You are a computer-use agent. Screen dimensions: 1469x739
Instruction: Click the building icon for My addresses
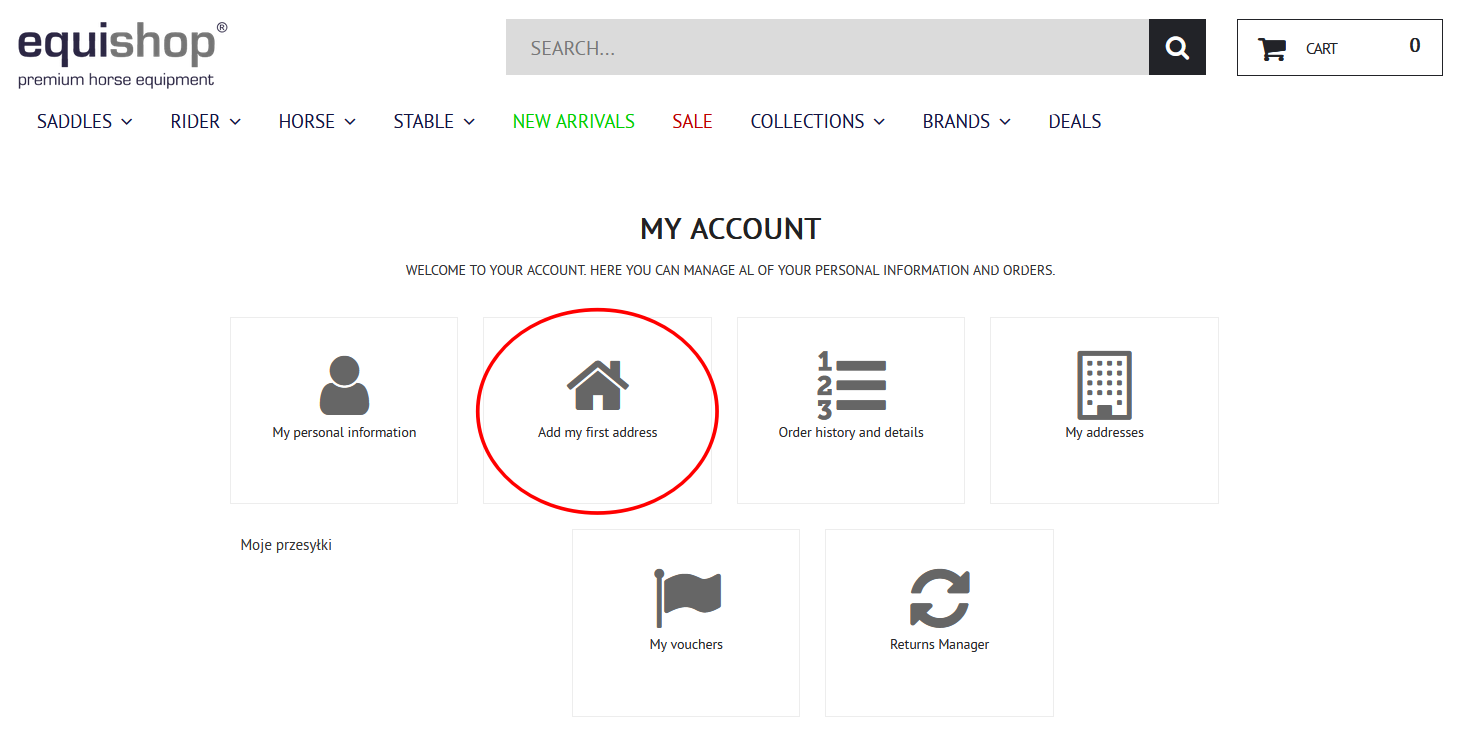pos(1104,385)
